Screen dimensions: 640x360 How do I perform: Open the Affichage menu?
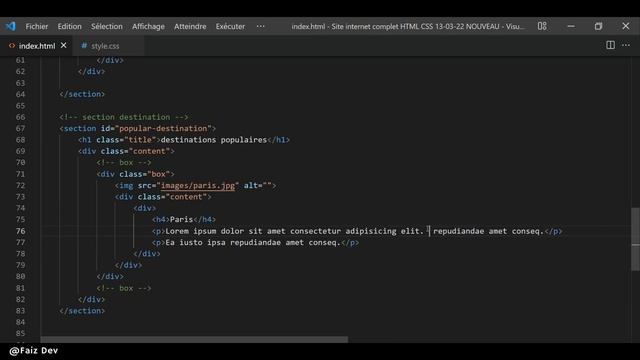[x=148, y=26]
